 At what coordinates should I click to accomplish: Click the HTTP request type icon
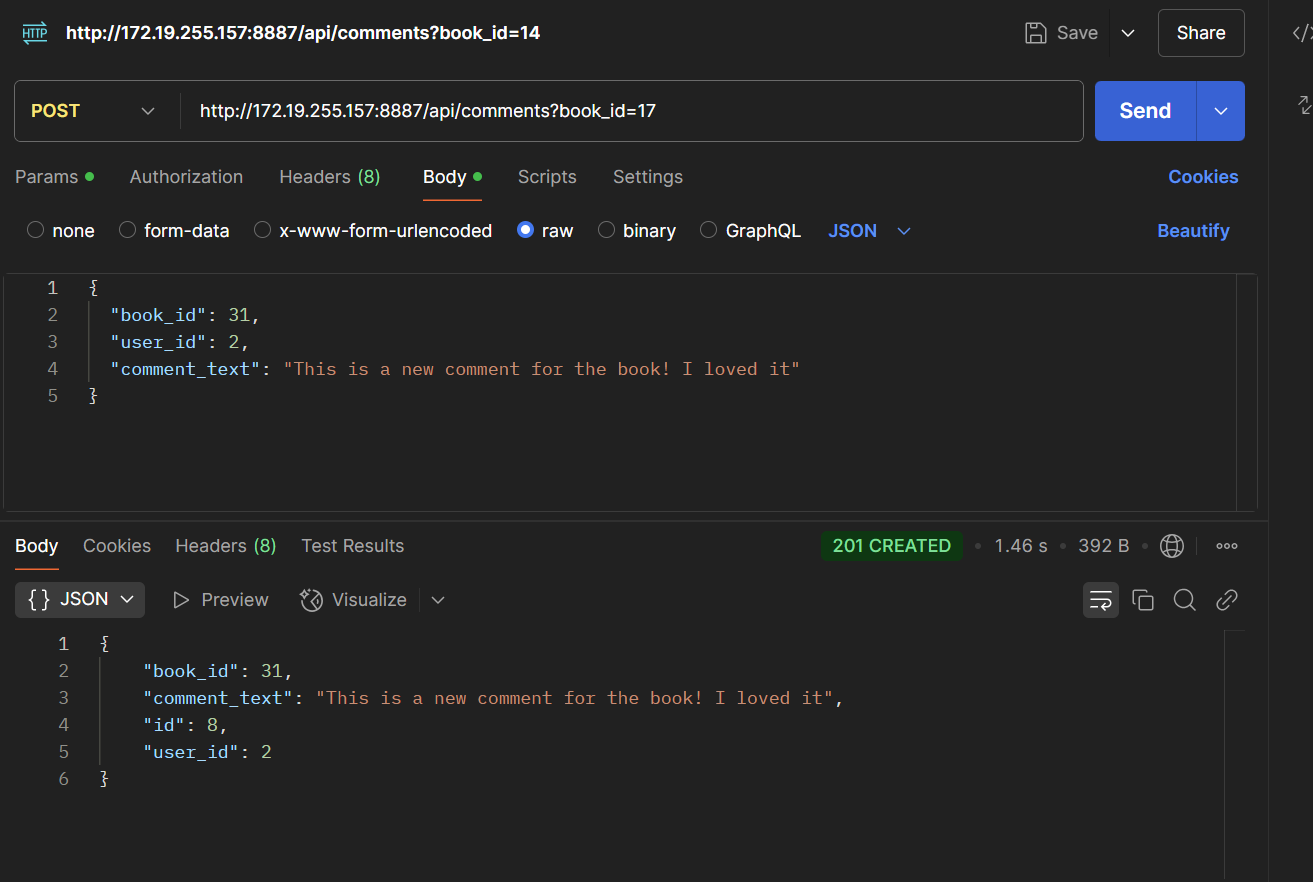pyautogui.click(x=35, y=33)
